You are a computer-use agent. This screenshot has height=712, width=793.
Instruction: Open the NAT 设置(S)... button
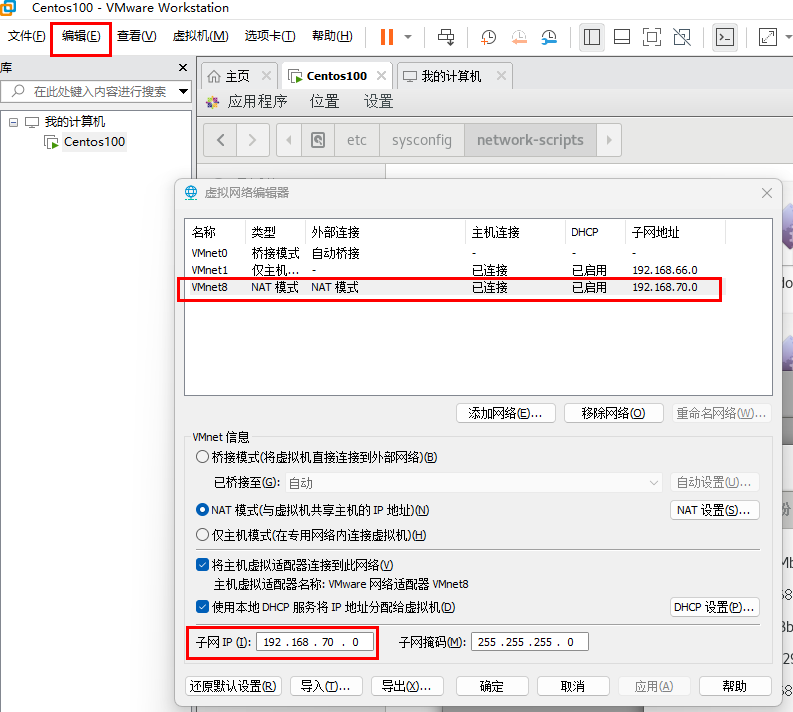point(715,510)
